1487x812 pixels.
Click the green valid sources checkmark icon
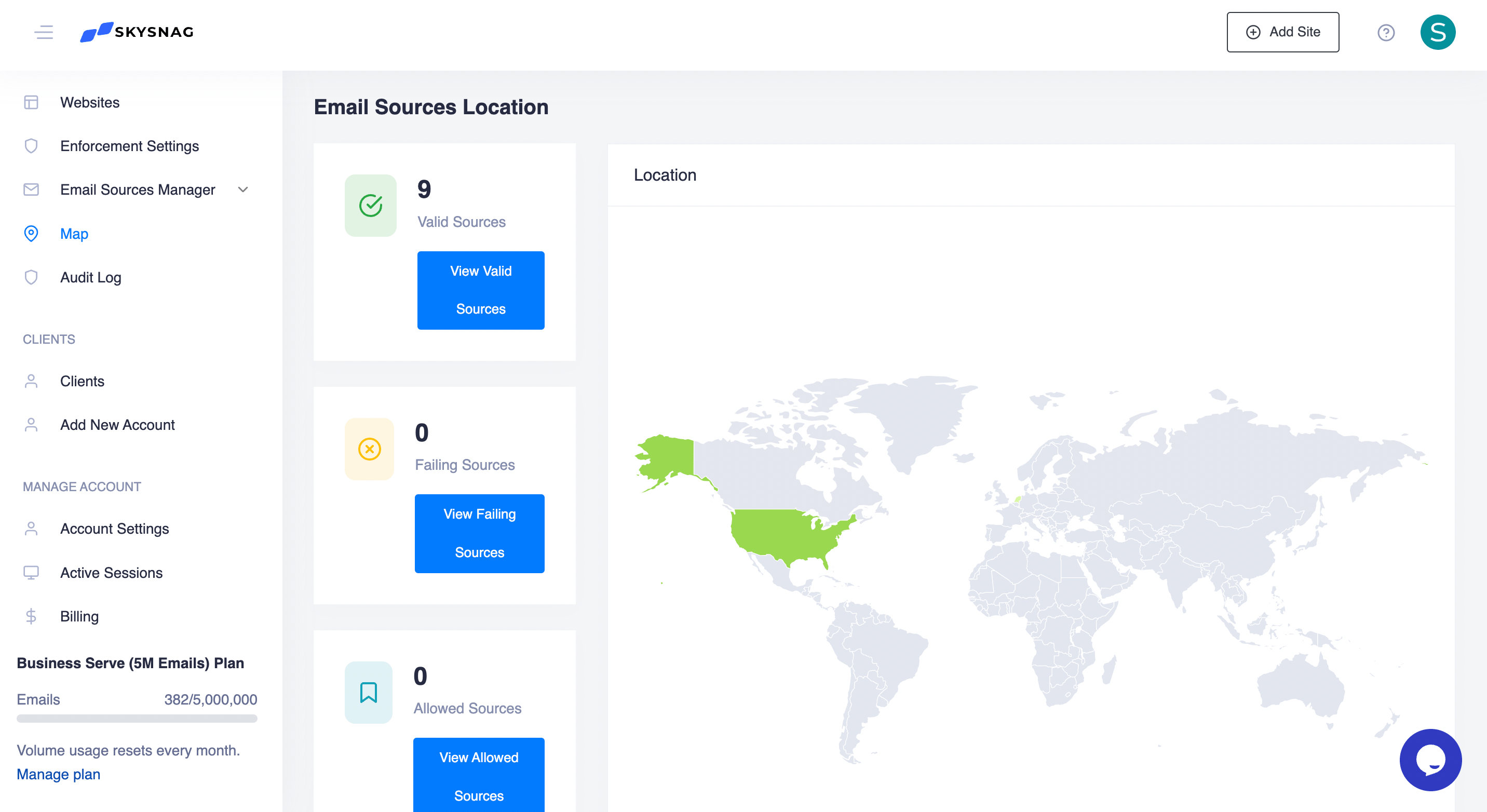(x=371, y=206)
